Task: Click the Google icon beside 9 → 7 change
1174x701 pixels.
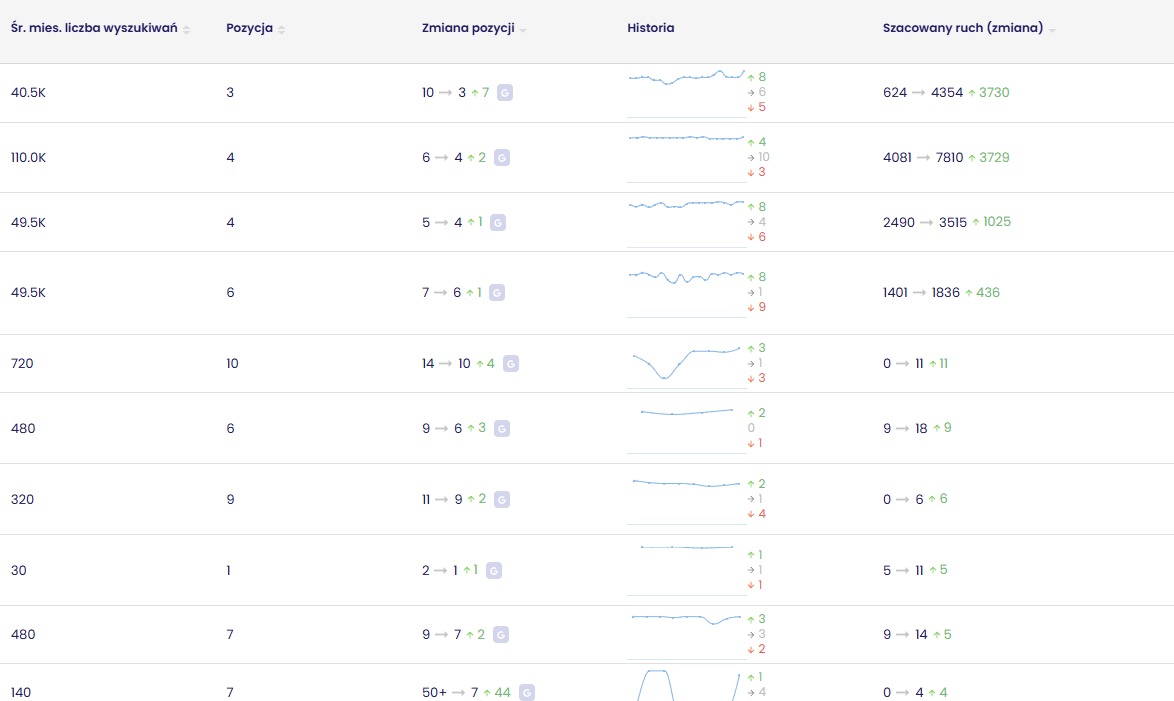Action: pyautogui.click(x=501, y=635)
